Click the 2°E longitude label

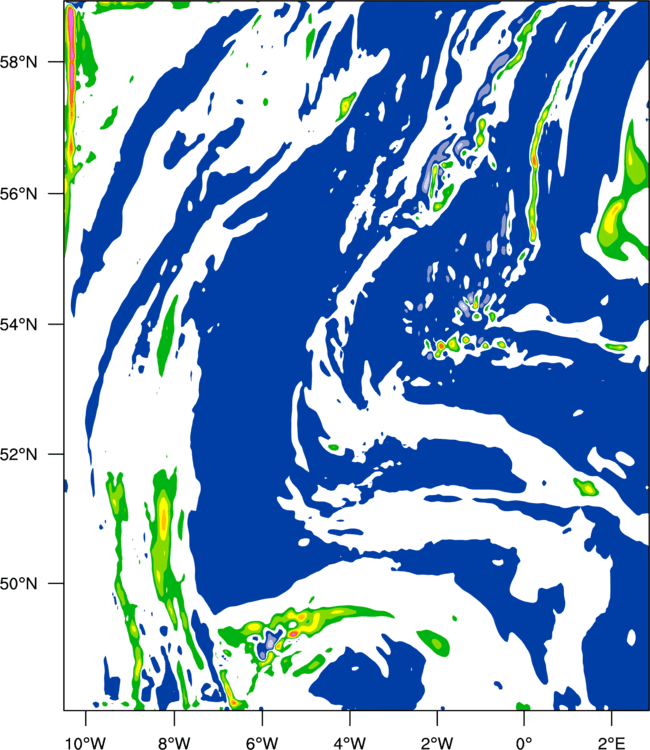click(612, 743)
